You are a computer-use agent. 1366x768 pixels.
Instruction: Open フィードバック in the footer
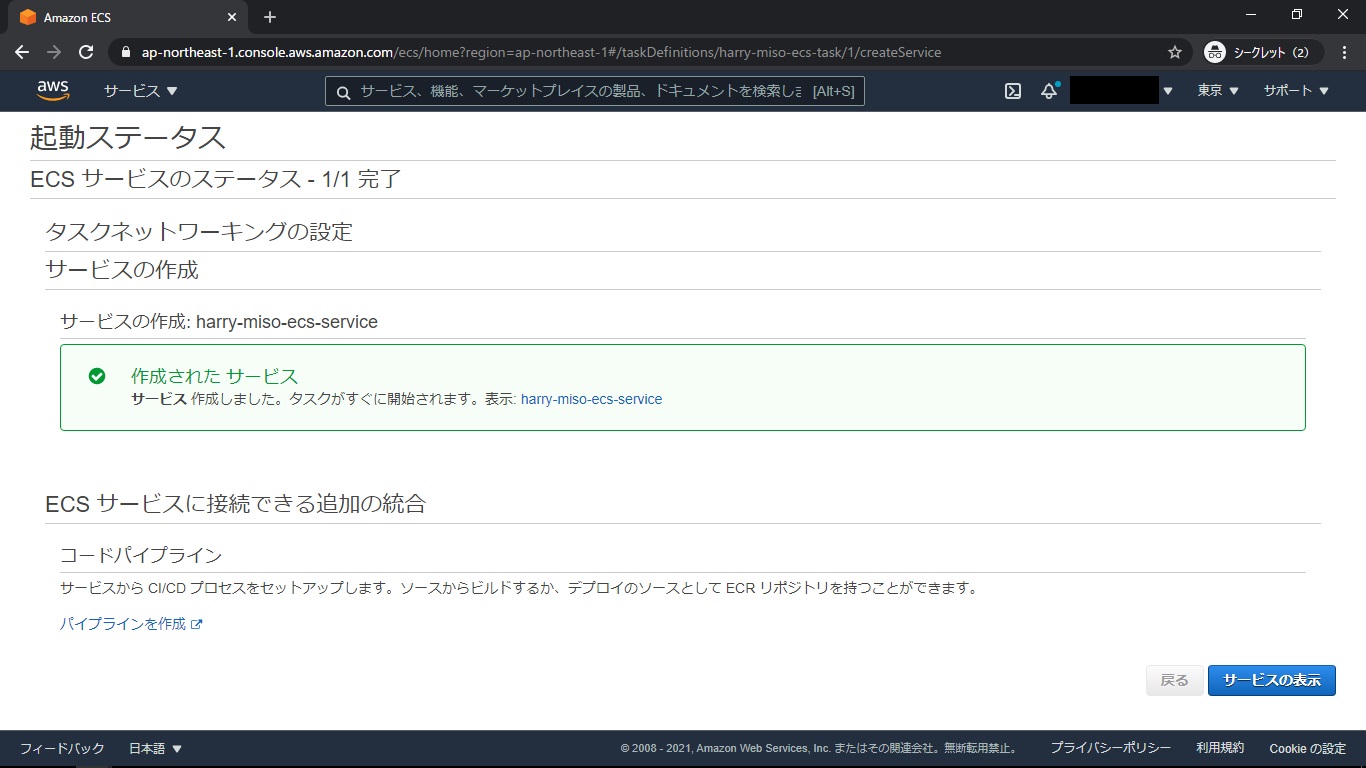click(62, 748)
